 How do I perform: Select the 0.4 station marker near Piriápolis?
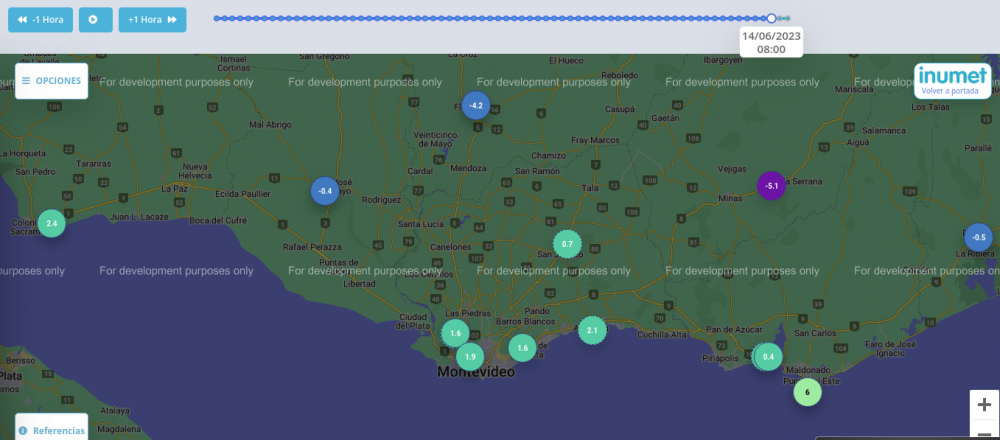(768, 356)
